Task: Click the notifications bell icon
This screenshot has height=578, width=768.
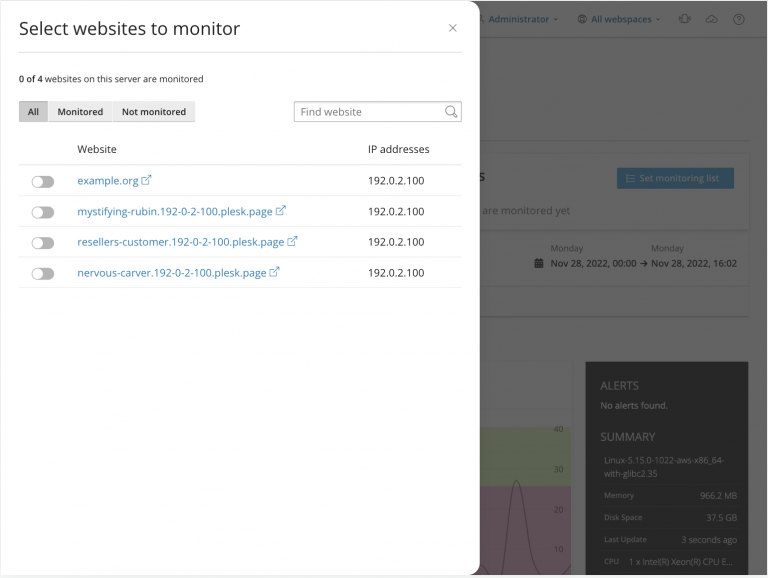Action: (x=685, y=19)
